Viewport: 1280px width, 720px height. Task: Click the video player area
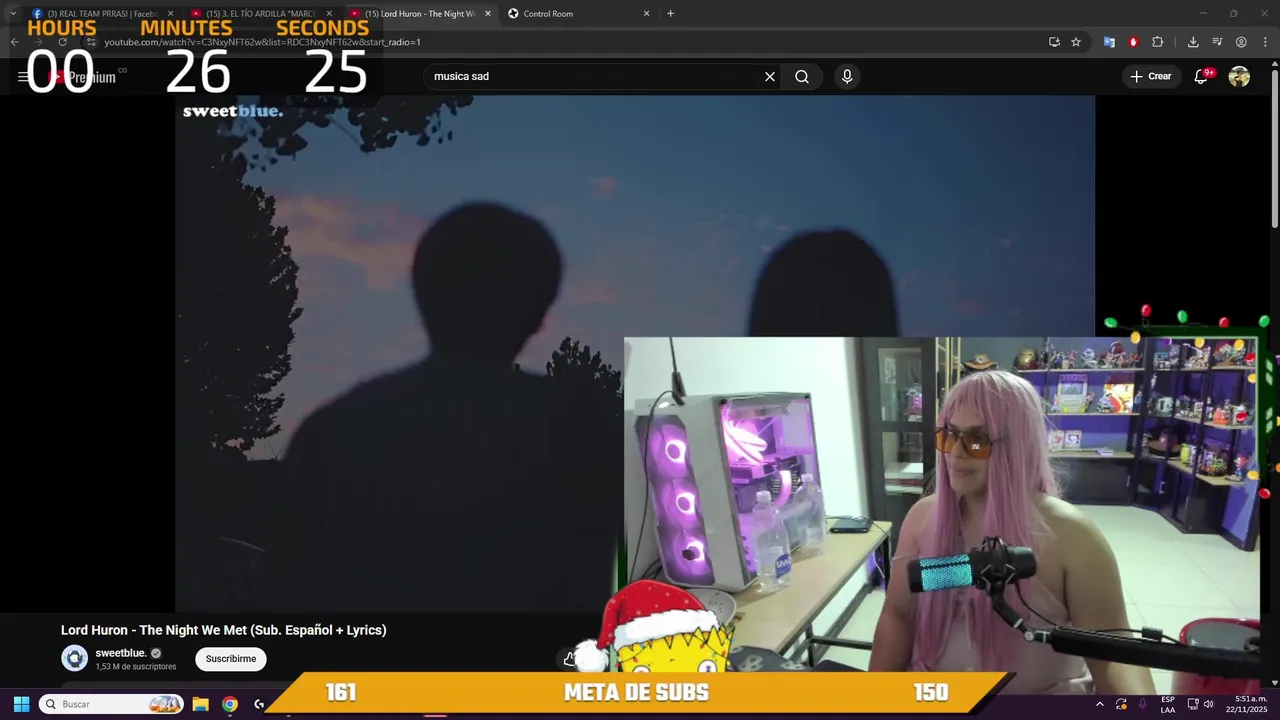tap(635, 353)
